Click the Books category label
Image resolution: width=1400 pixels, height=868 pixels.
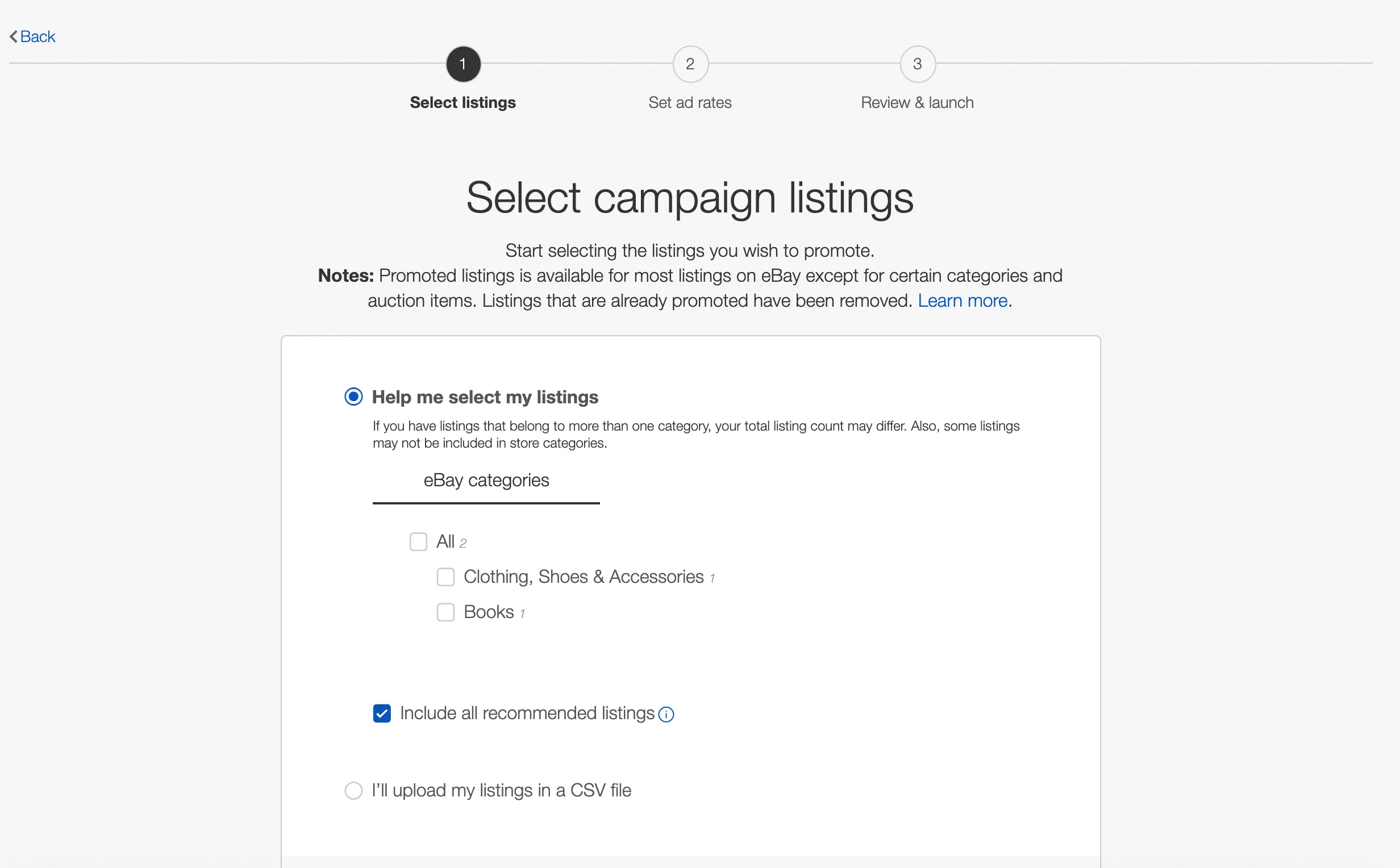[x=489, y=612]
